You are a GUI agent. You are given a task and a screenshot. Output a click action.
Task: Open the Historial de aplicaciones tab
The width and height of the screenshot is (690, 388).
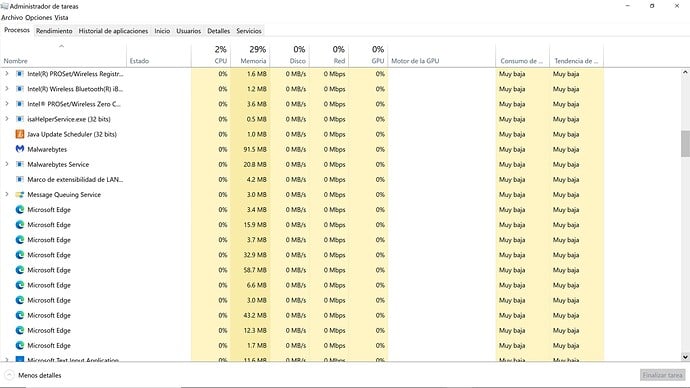coord(113,31)
